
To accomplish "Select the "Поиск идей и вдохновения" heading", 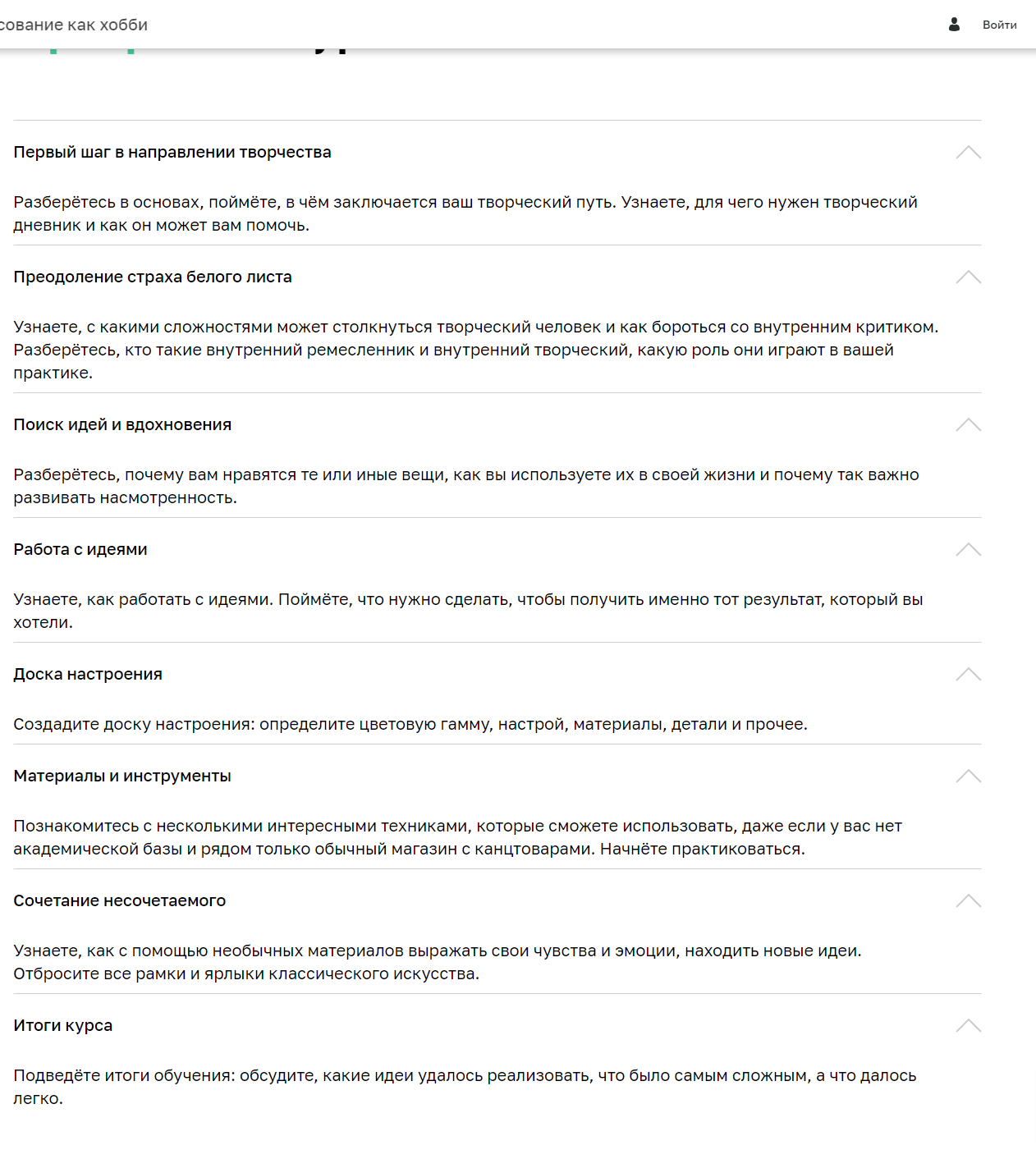I will click(x=122, y=424).
